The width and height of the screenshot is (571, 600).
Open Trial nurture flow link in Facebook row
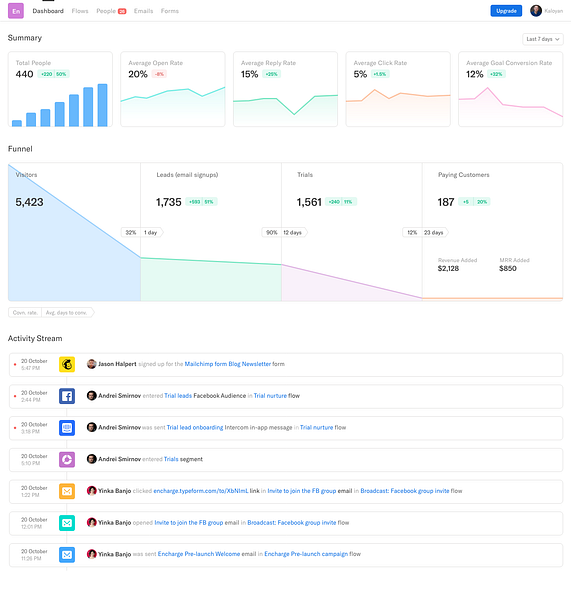coord(270,396)
